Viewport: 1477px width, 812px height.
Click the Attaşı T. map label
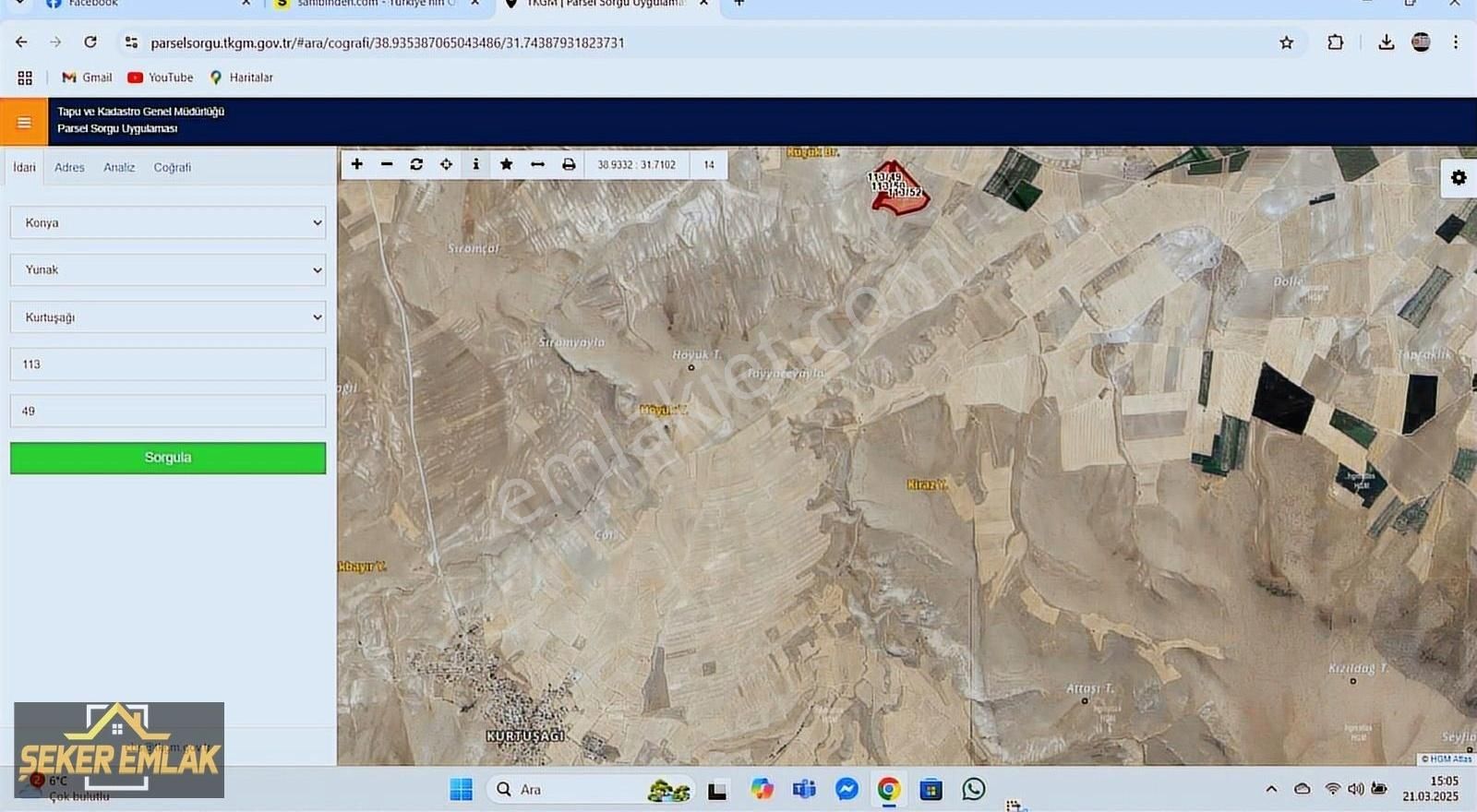pos(1090,688)
